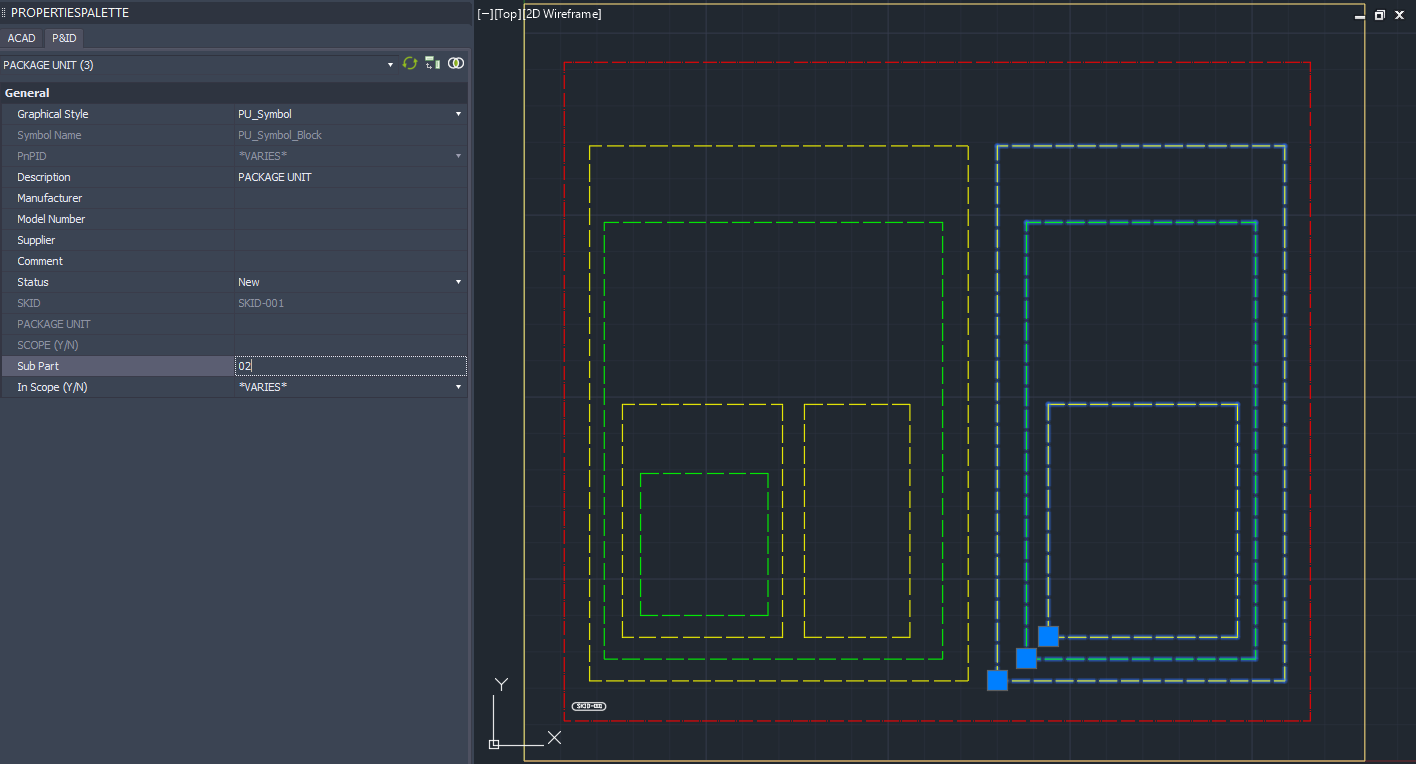1416x764 pixels.
Task: Click the overlapping circles intersection icon
Action: 456,63
